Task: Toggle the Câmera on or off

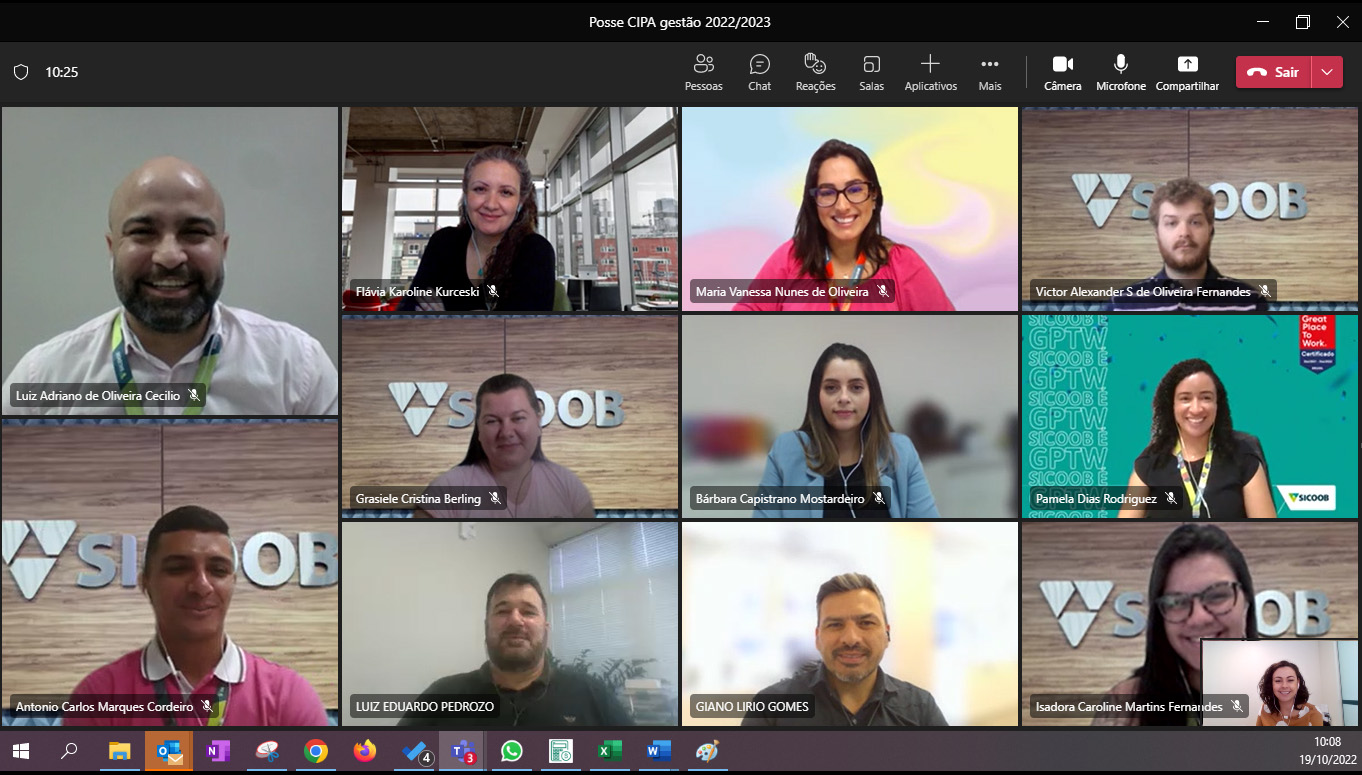Action: coord(1062,72)
